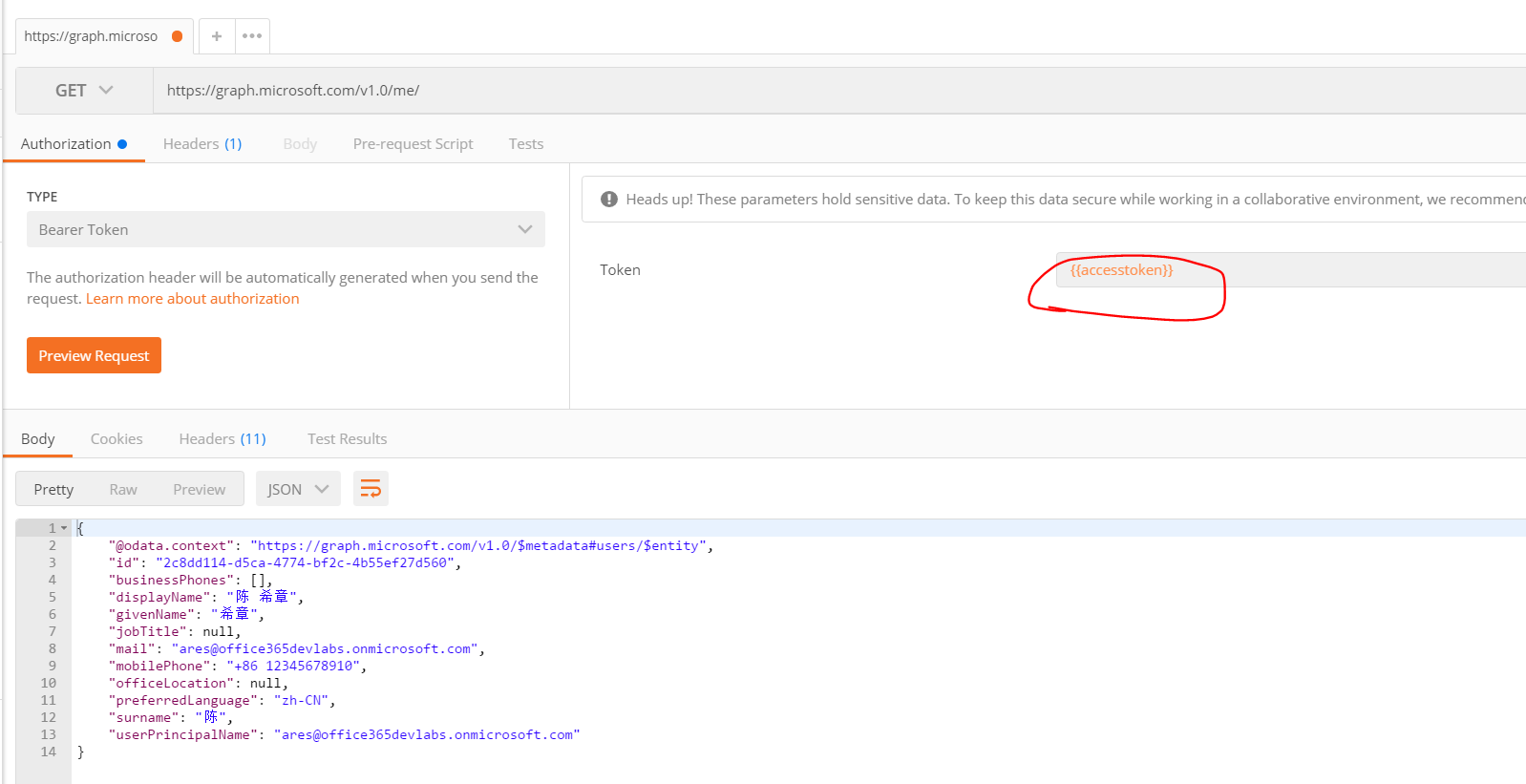Open the Pre-request Script tab

[413, 144]
